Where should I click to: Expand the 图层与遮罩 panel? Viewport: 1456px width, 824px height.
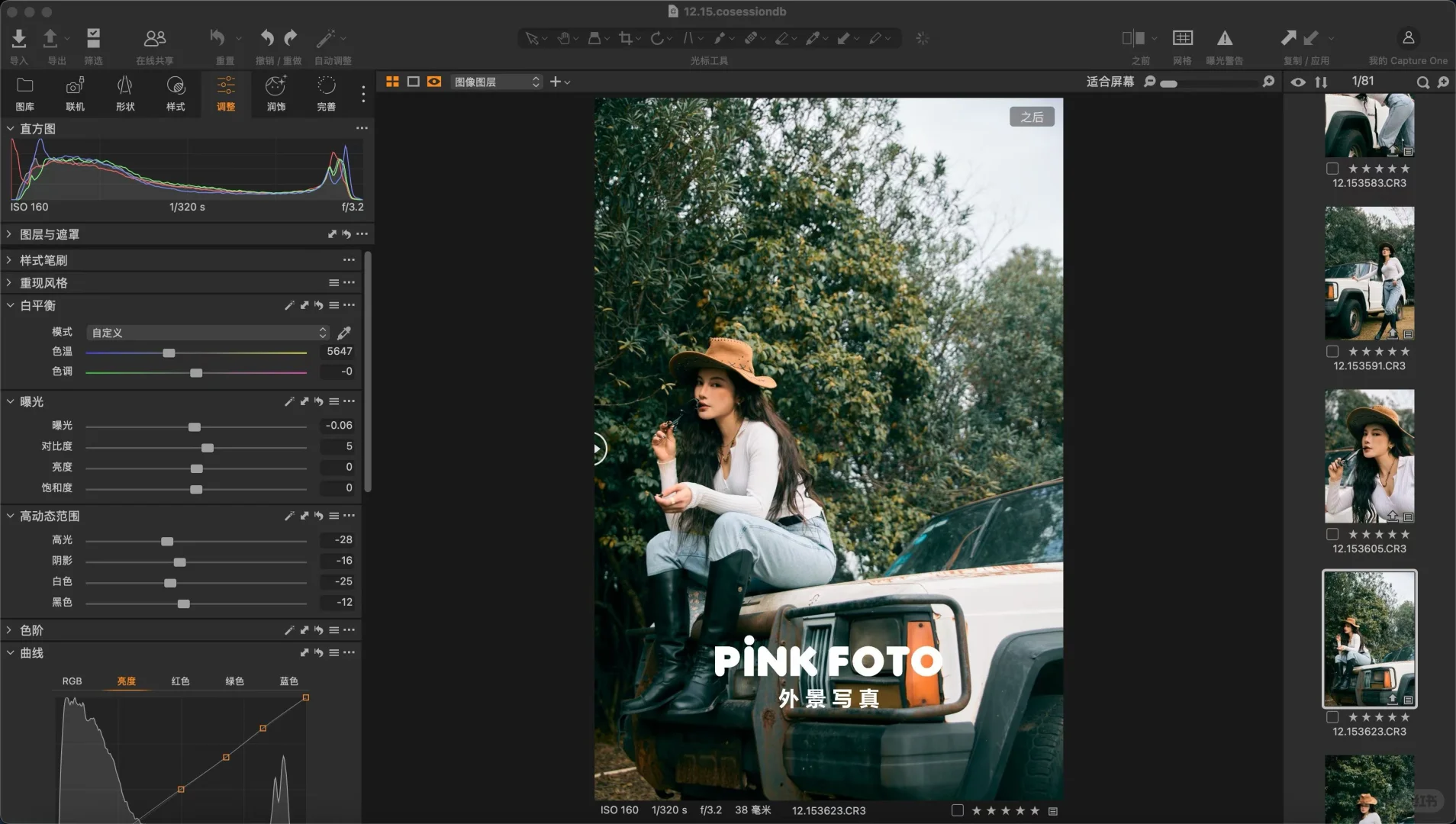[9, 234]
